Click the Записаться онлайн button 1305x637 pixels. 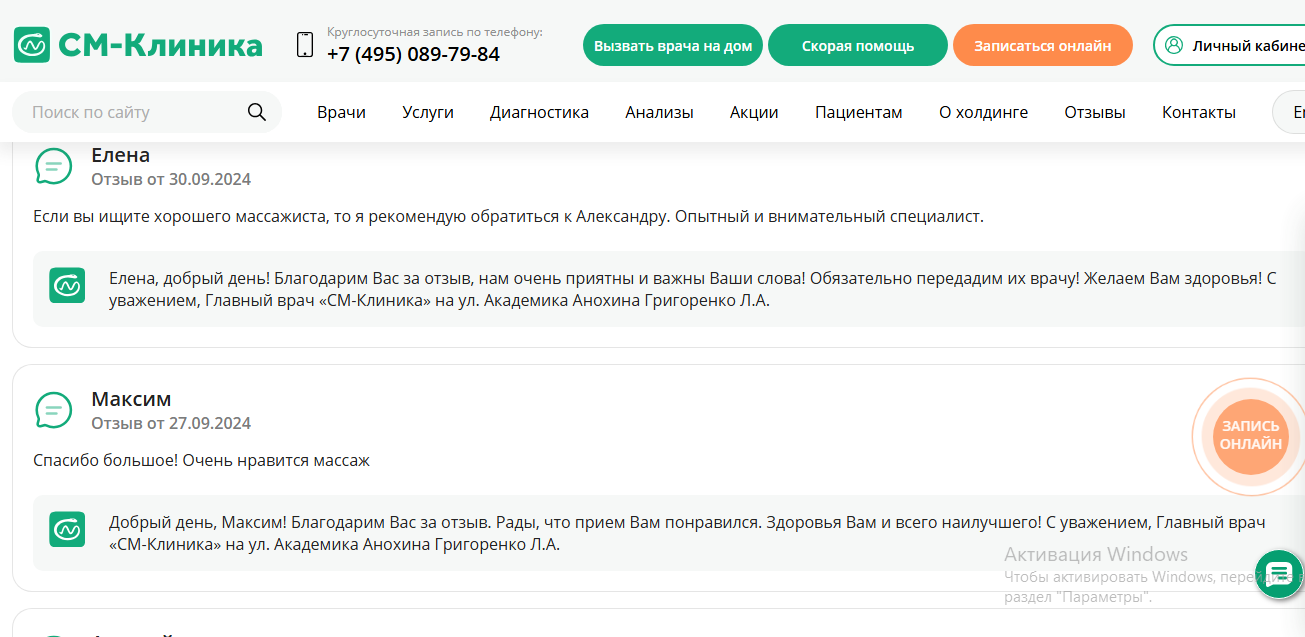(x=1043, y=44)
